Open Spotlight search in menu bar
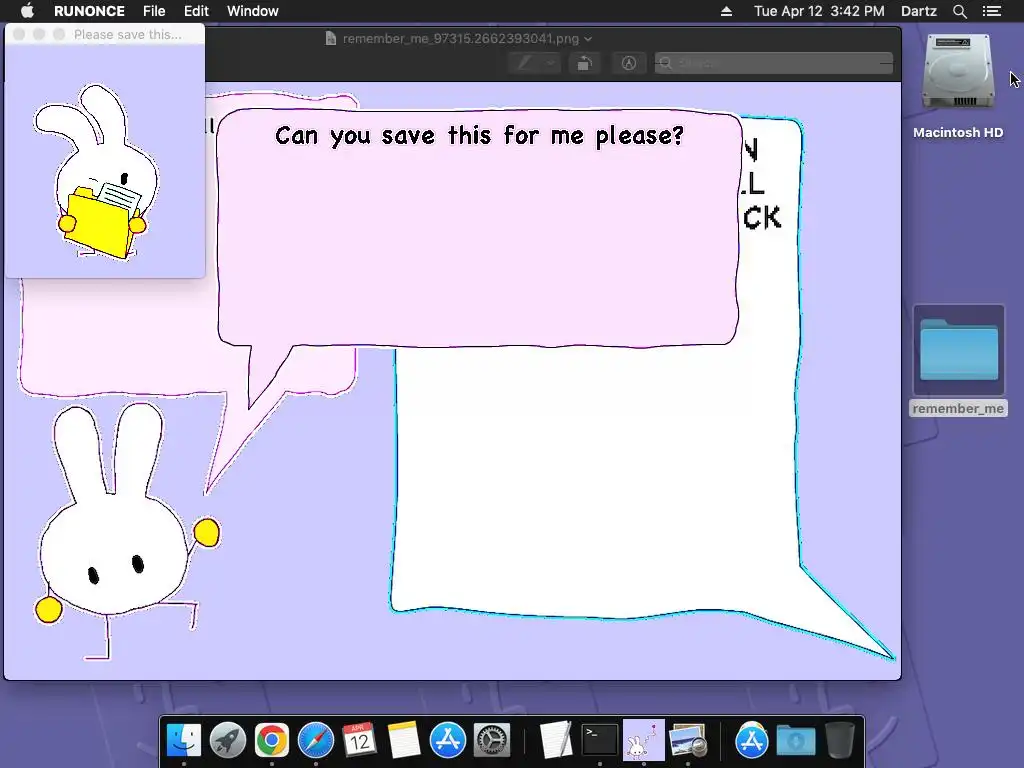This screenshot has width=1024, height=768. pyautogui.click(x=960, y=11)
